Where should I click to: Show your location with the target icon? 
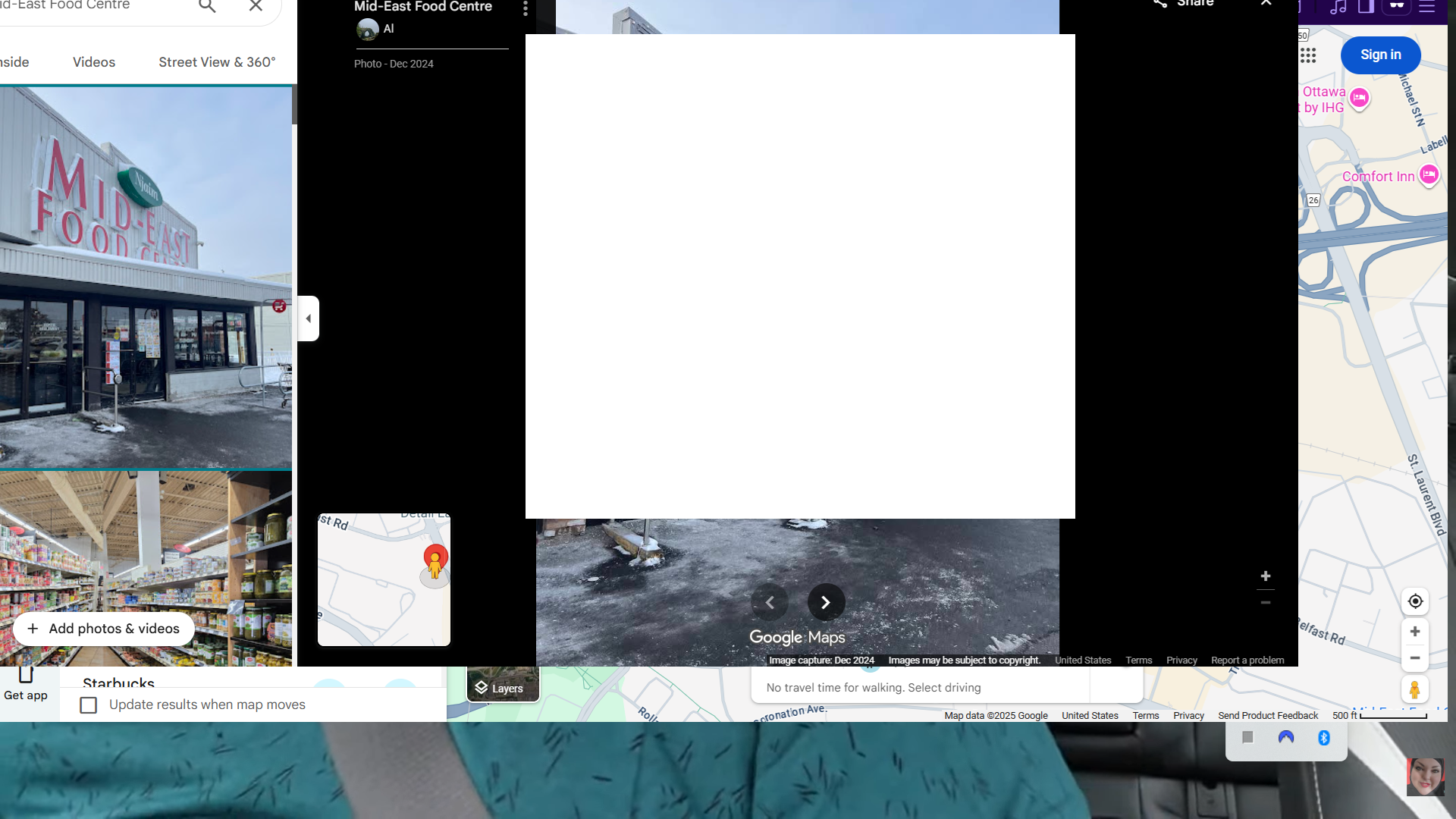tap(1415, 601)
